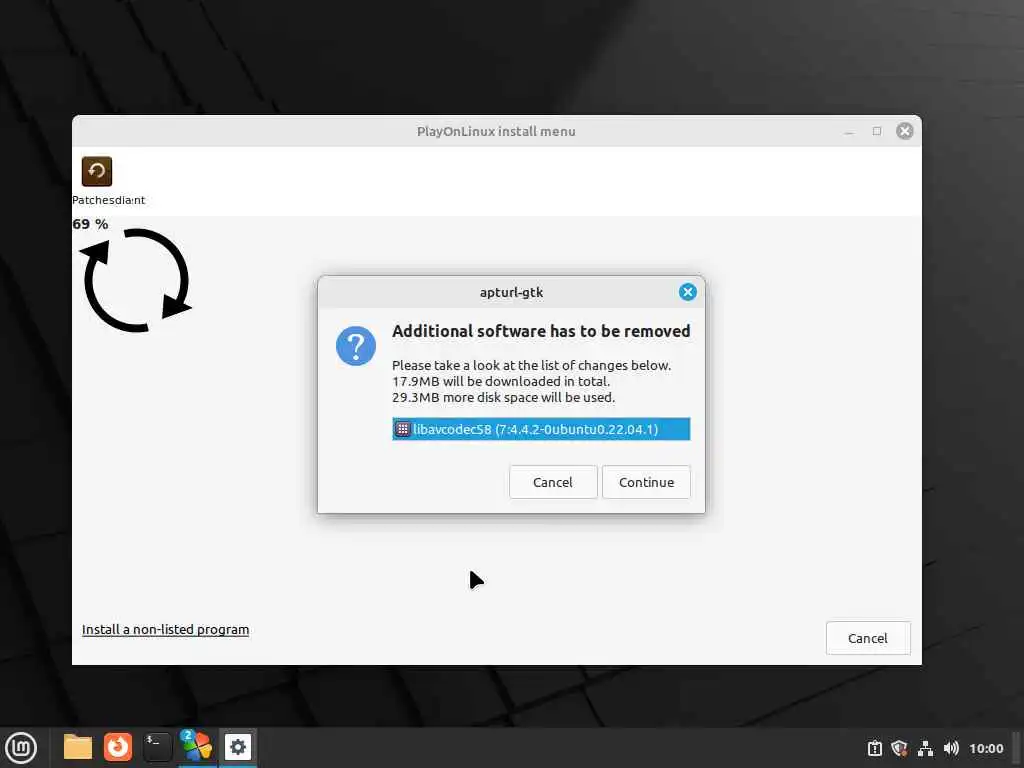Click 'Additional software has to be removed' heading
Viewport: 1024px width, 768px height.
541,331
